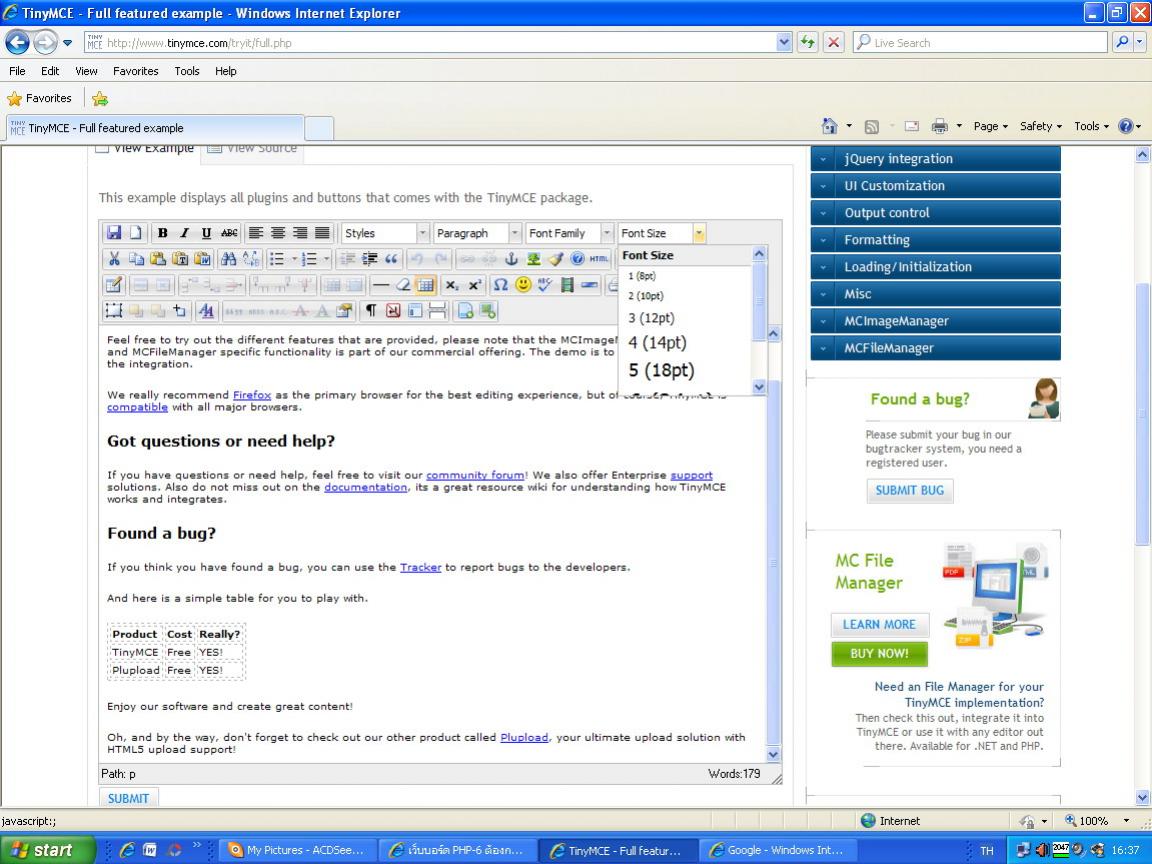Click the editor content vertical scrollbar
The height and width of the screenshot is (864, 1152).
(773, 544)
